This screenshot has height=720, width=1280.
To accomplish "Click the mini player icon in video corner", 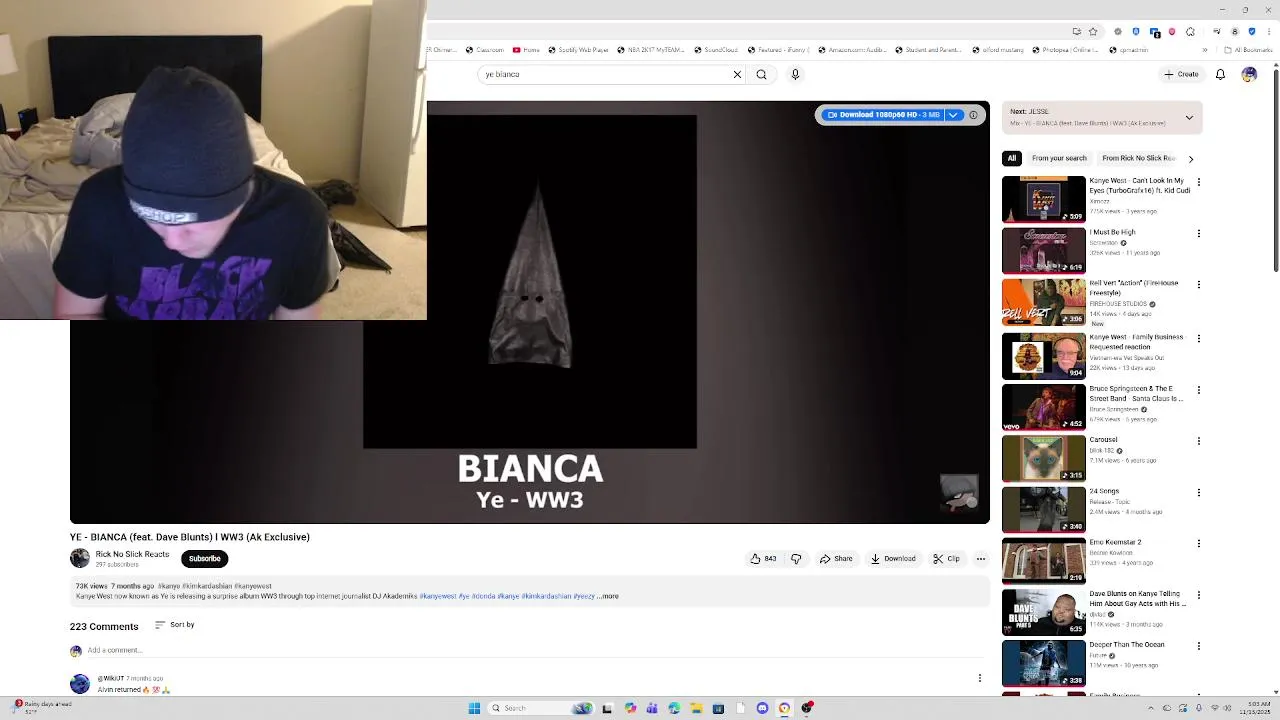I will point(959,492).
